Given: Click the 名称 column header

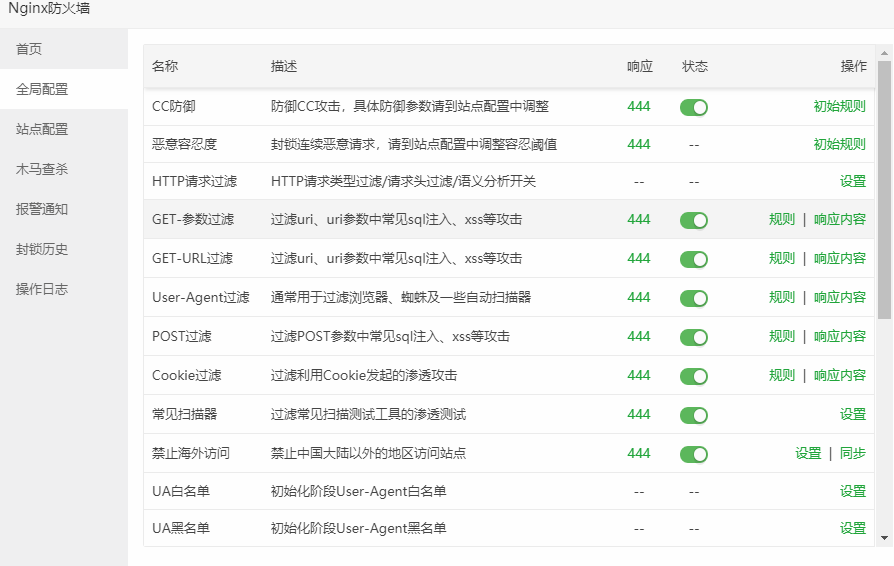Looking at the screenshot, I should (165, 66).
